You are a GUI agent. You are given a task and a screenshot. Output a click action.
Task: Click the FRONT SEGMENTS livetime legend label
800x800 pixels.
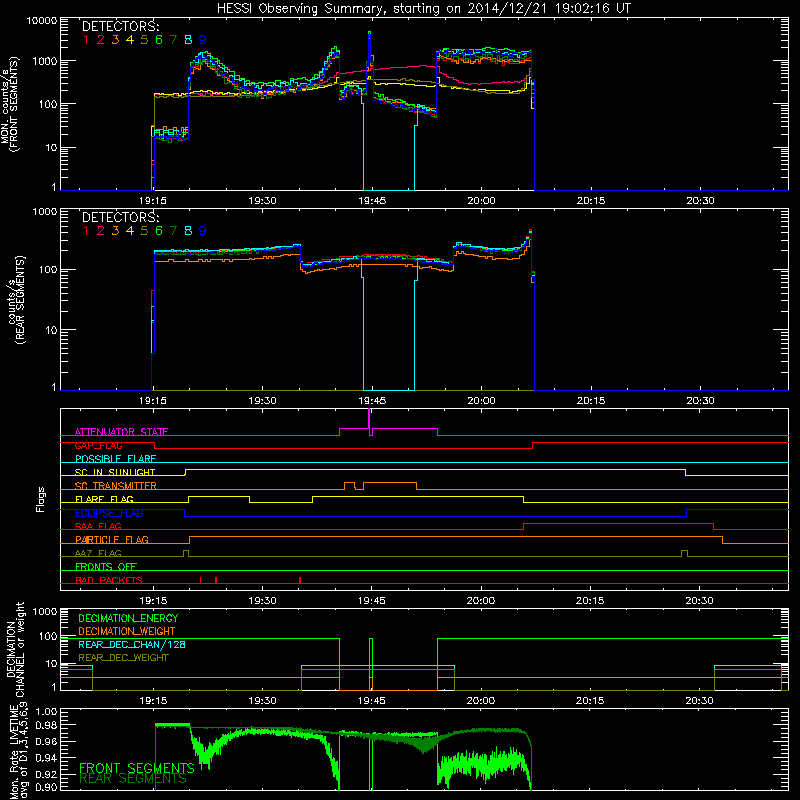click(x=137, y=768)
